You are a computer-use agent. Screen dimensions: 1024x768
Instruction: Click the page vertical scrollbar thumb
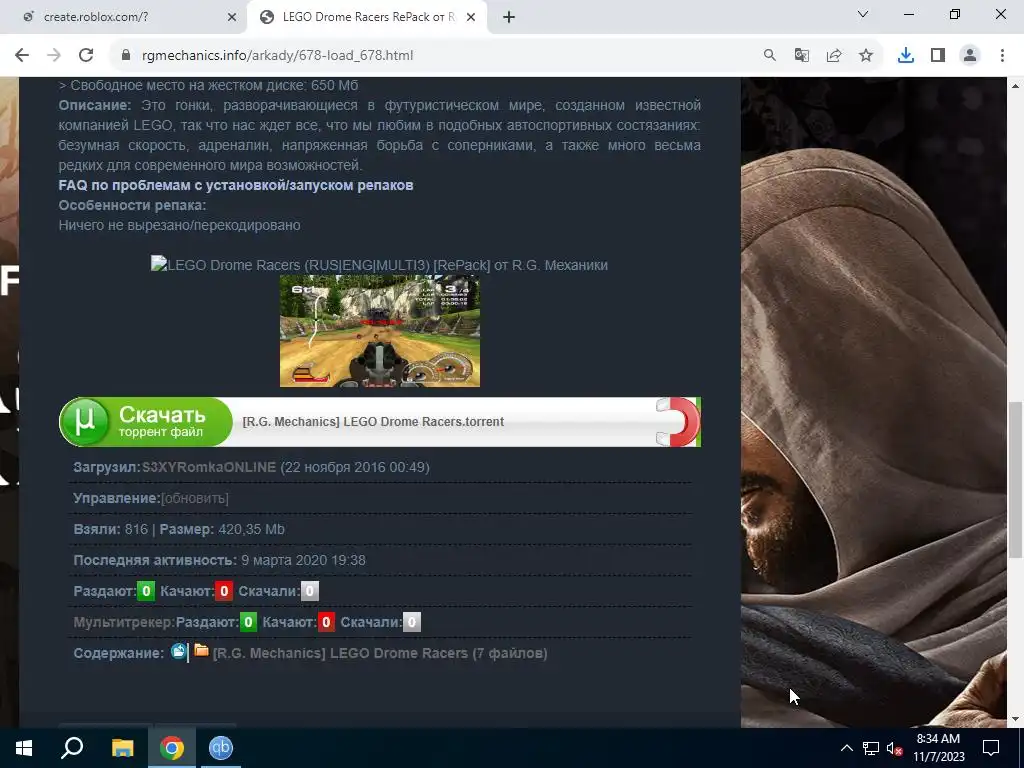pos(1016,480)
